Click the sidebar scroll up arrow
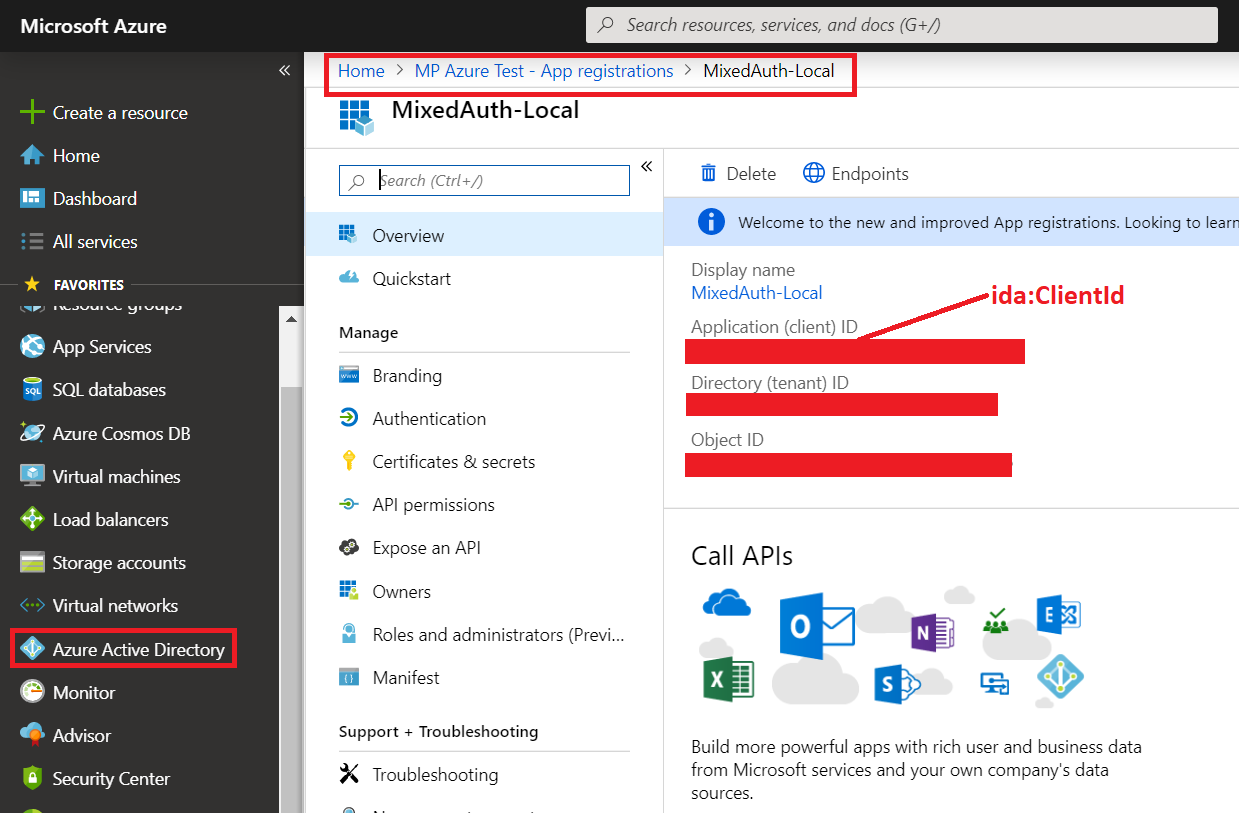The width and height of the screenshot is (1239, 813). tap(291, 320)
